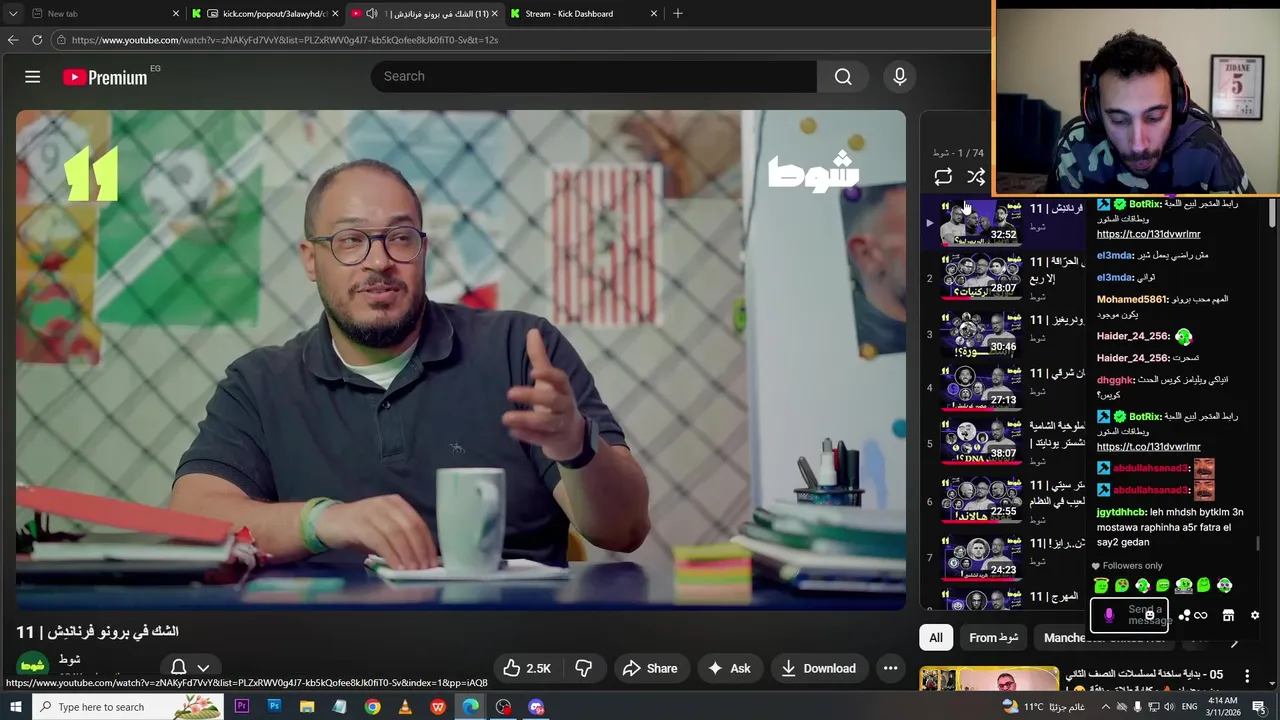
Task: Play the playlist video with duration 22:55
Action: point(982,500)
